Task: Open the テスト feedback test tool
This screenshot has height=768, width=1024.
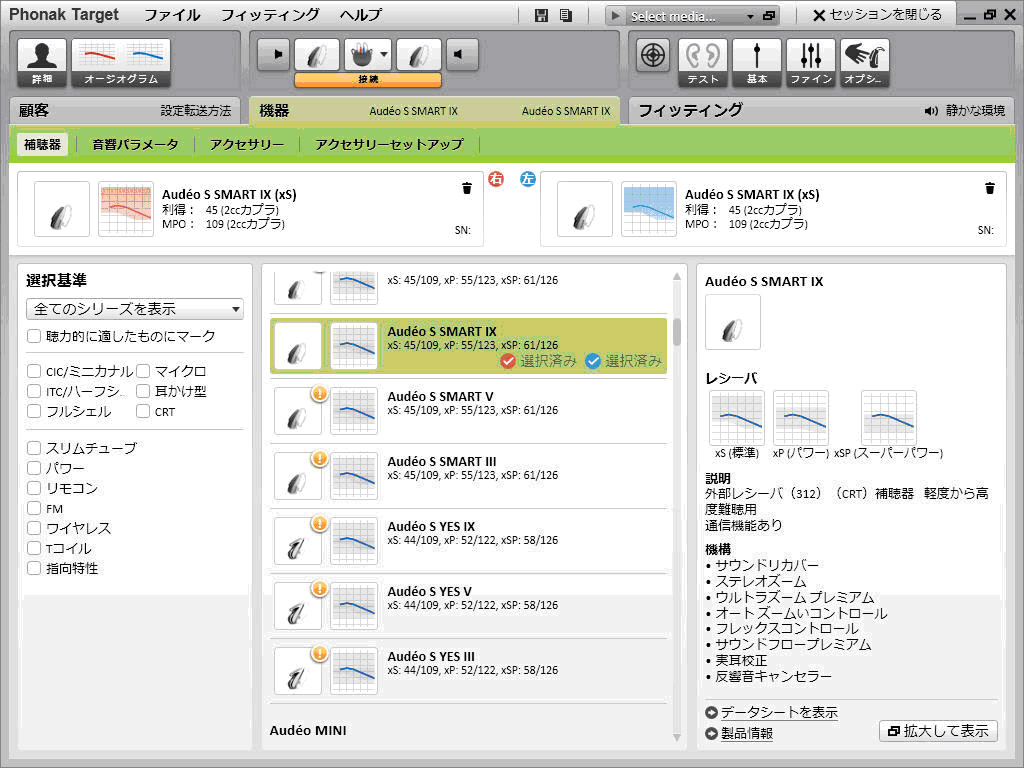Action: coord(703,62)
